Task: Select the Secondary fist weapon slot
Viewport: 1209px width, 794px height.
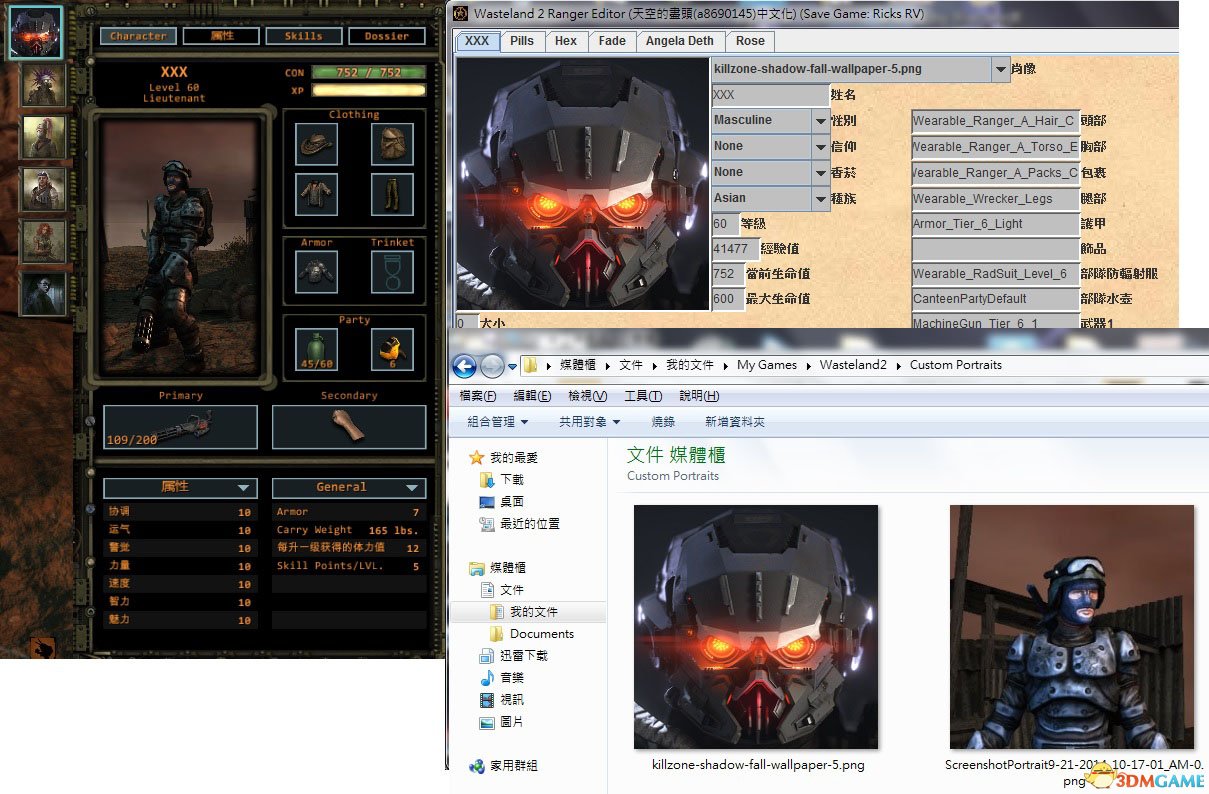Action: (x=349, y=427)
